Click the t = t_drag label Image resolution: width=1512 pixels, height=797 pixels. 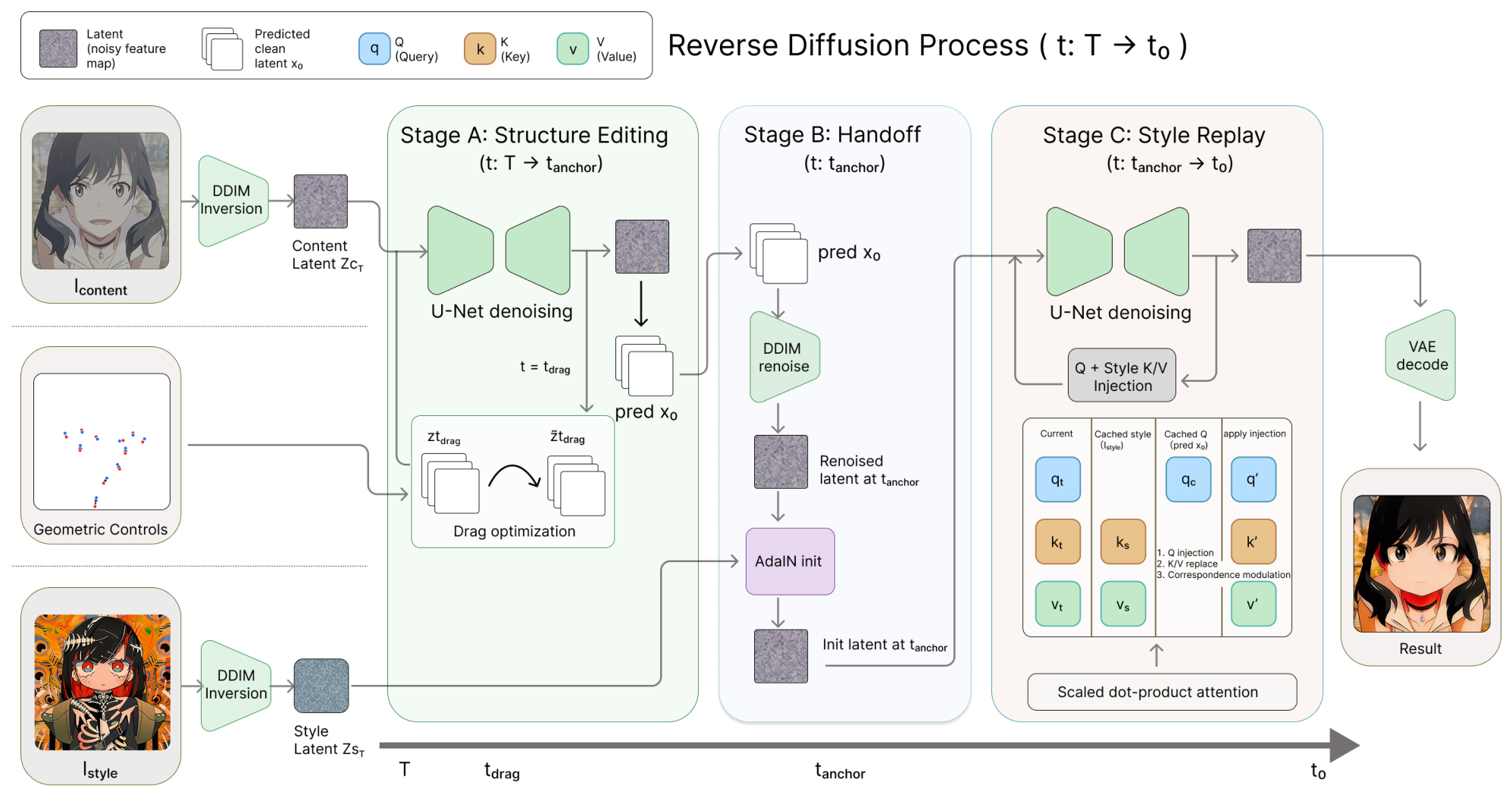(x=545, y=367)
